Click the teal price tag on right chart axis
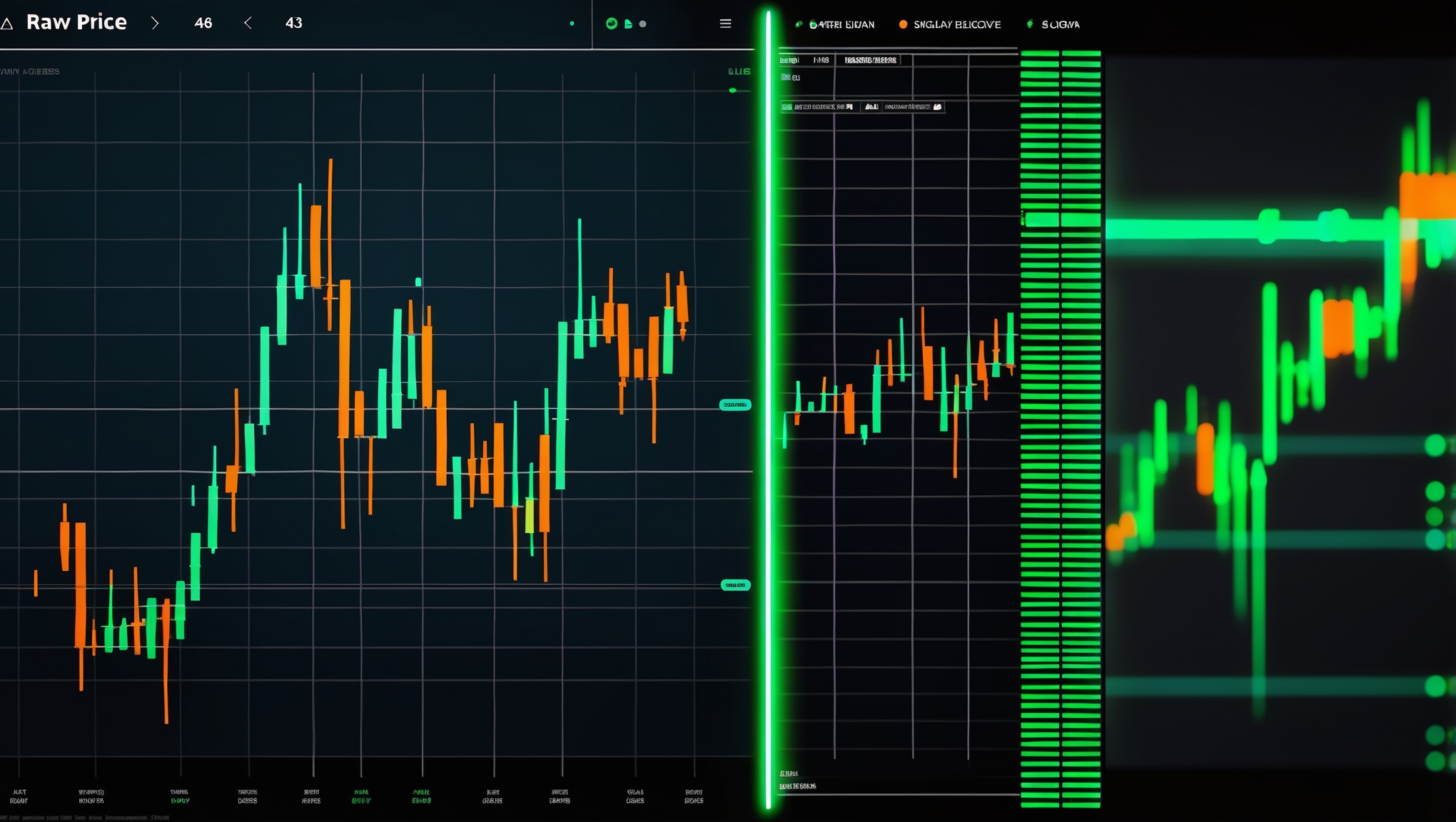Image resolution: width=1456 pixels, height=822 pixels. point(737,405)
